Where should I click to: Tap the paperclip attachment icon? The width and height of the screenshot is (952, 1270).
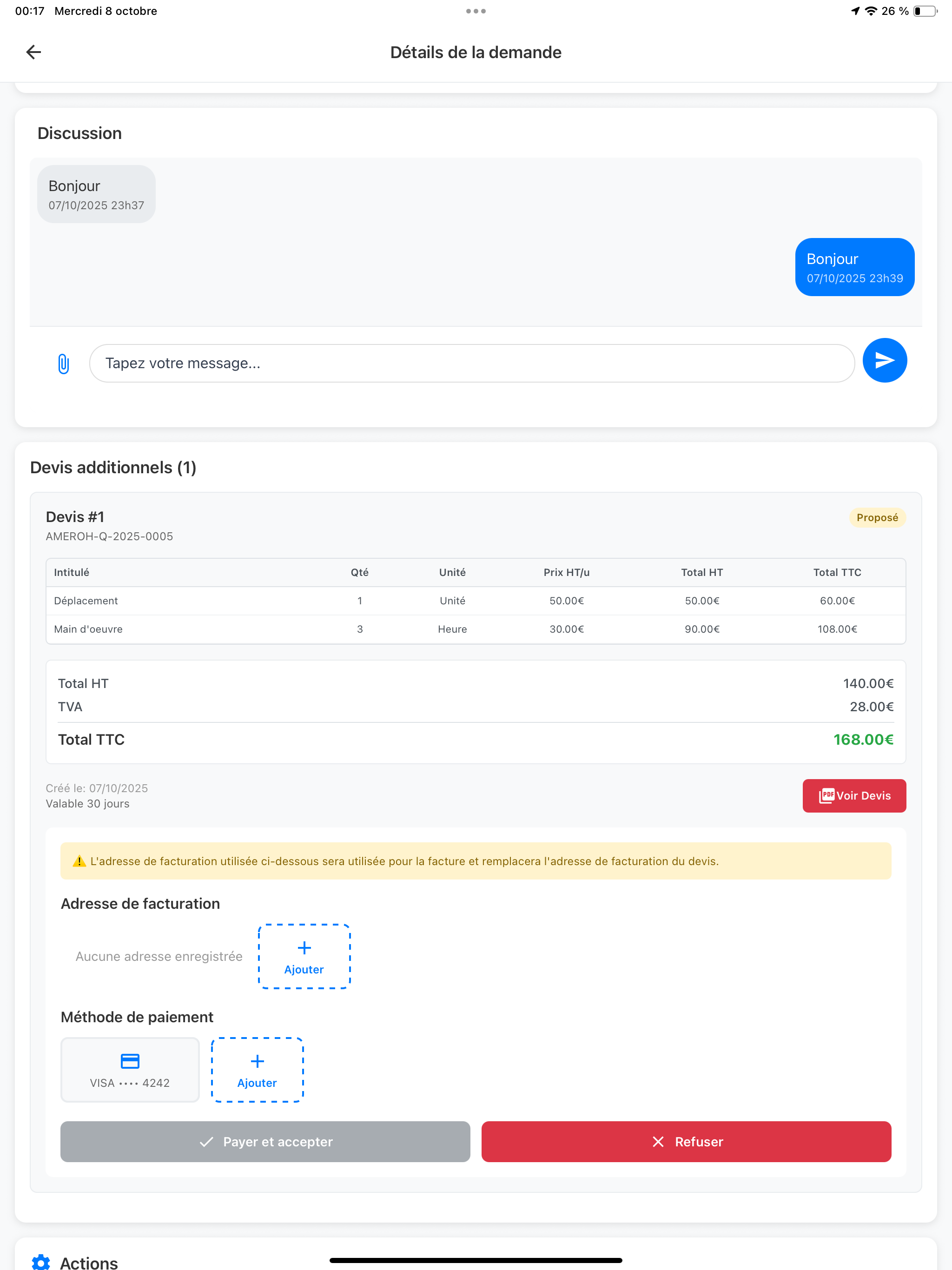pos(63,364)
